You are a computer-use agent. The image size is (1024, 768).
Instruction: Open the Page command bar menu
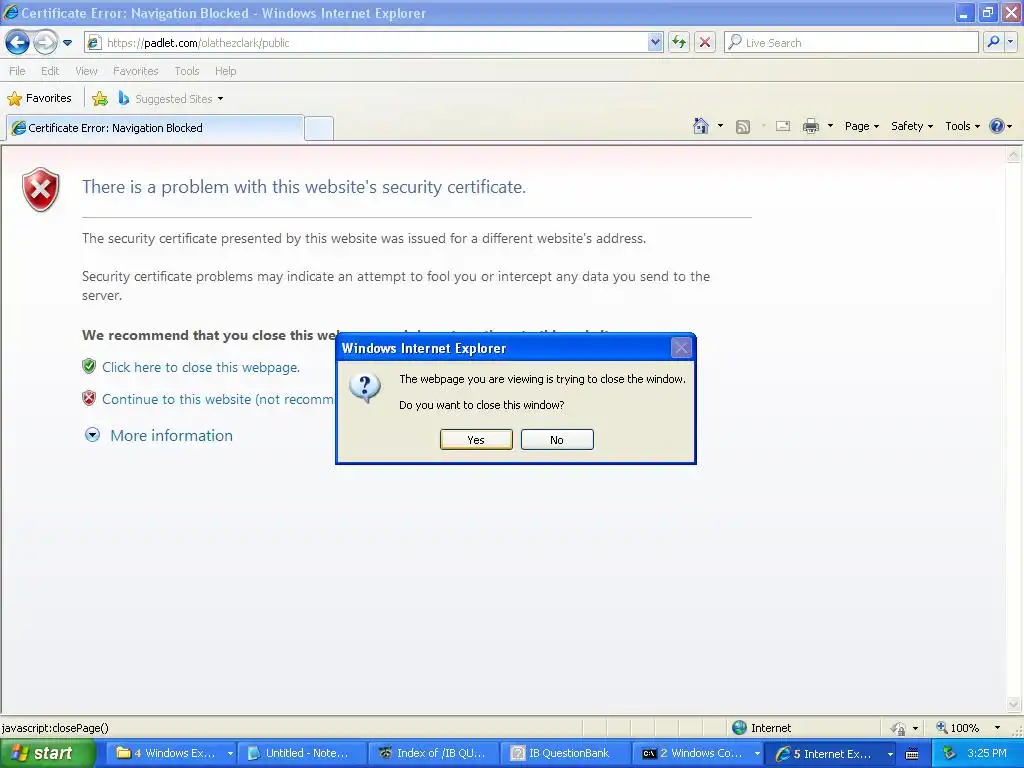(861, 126)
